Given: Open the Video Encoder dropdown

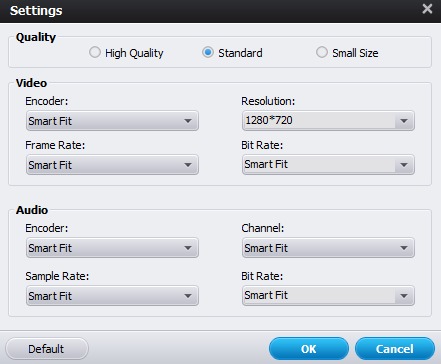Looking at the screenshot, I should (x=112, y=121).
